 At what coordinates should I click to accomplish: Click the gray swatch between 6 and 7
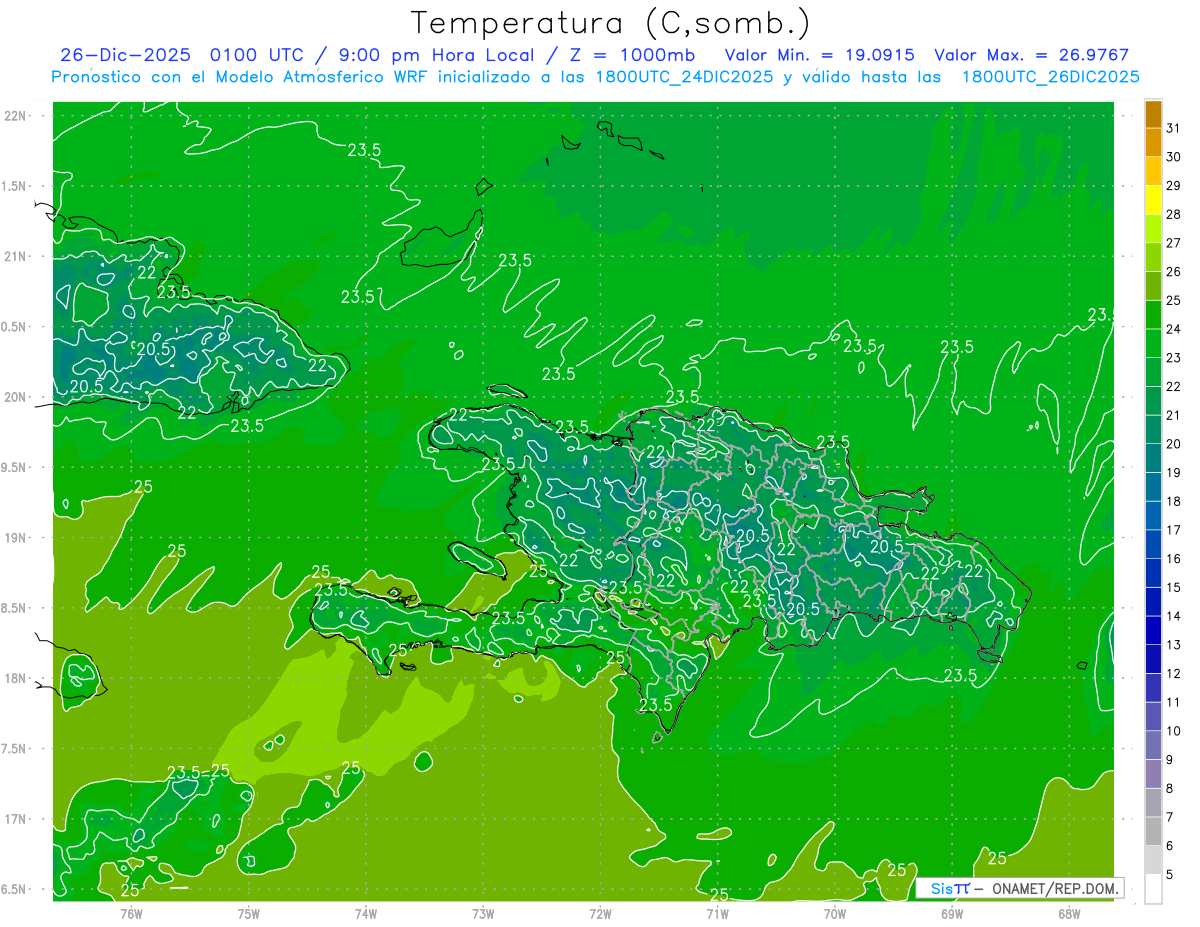click(x=1153, y=831)
